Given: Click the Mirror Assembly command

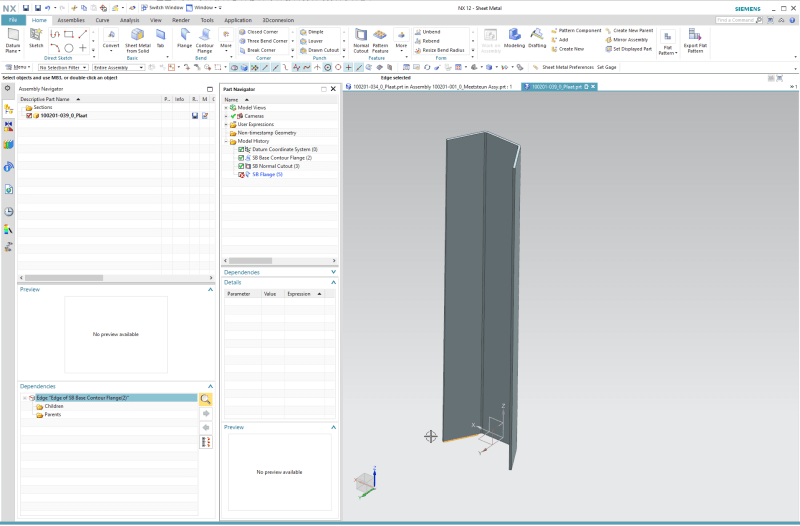Looking at the screenshot, I should tap(627, 40).
